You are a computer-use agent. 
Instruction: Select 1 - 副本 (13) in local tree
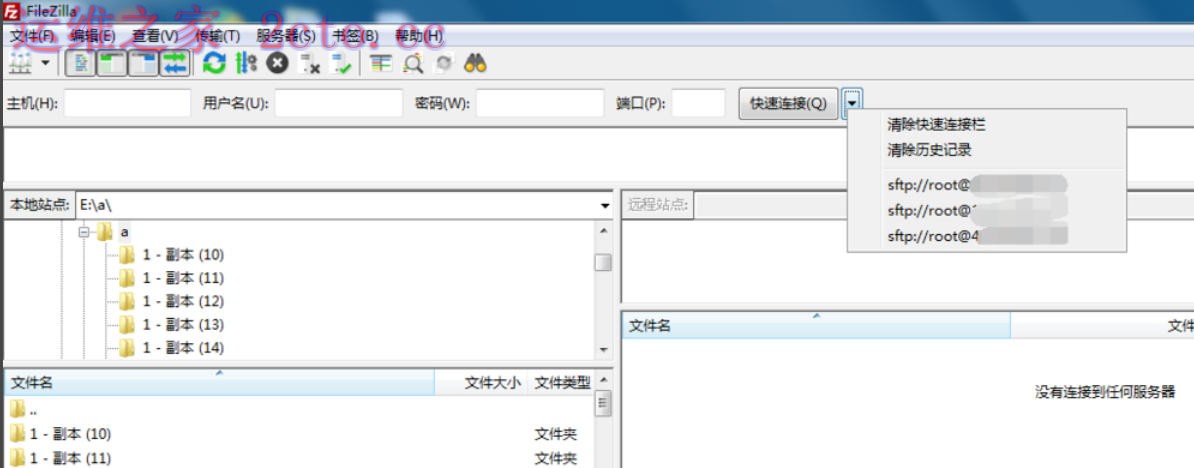pos(184,325)
